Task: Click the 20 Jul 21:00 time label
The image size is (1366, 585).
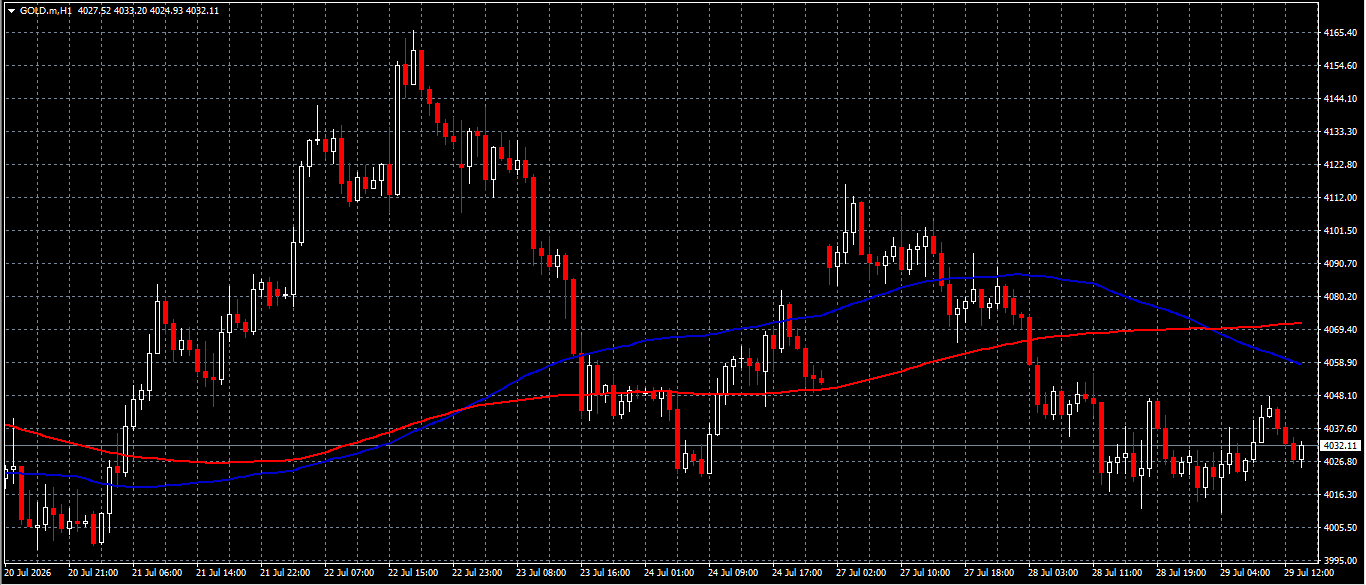Action: [x=93, y=574]
